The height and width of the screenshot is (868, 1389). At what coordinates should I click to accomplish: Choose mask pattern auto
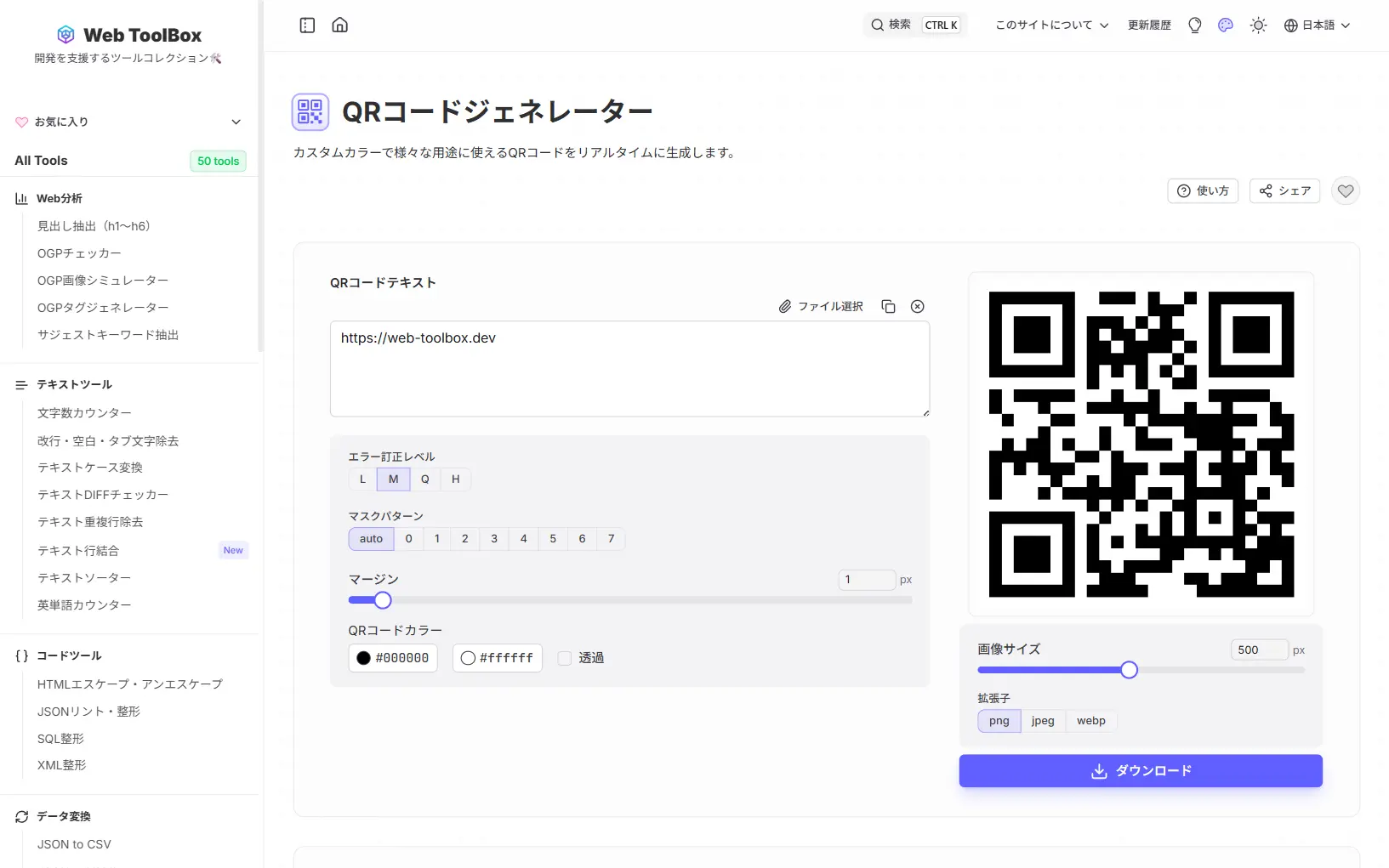pos(371,539)
